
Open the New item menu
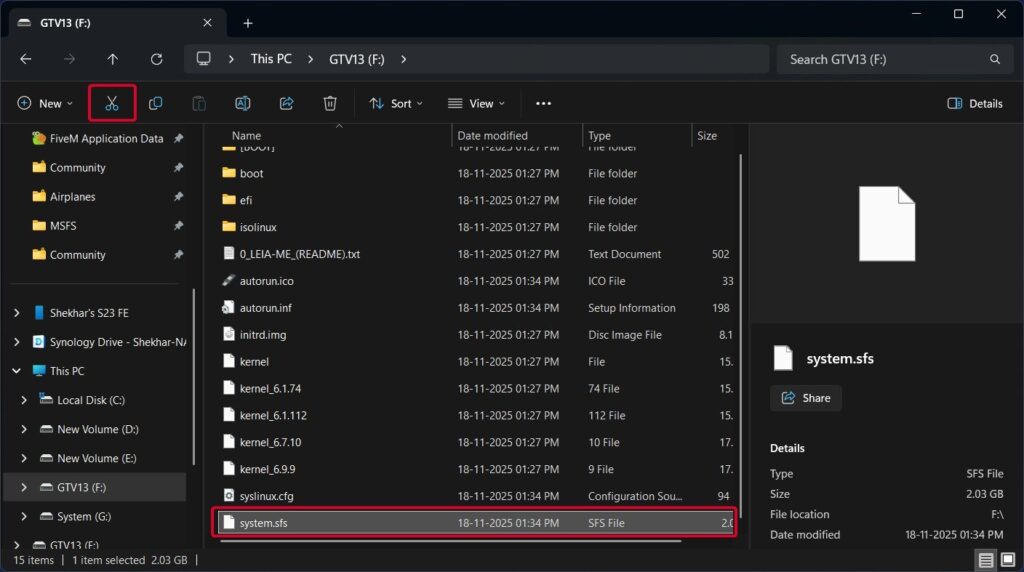[45, 103]
